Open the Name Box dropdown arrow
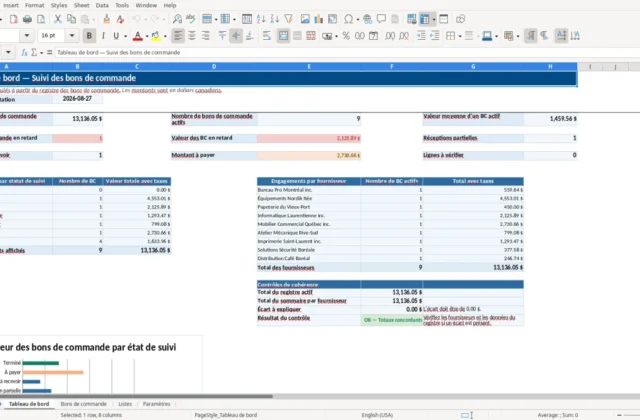Image resolution: width=640 pixels, height=420 pixels. click(8, 53)
